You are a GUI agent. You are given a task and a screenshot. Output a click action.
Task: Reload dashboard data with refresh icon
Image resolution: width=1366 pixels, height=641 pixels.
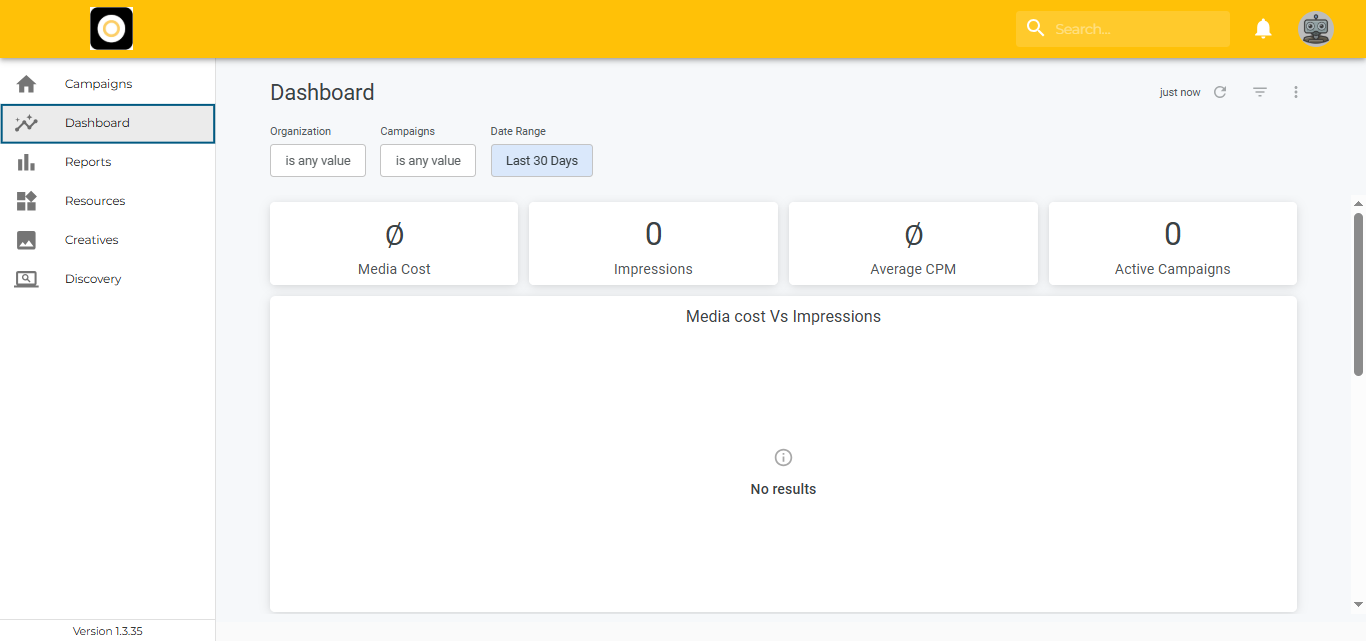(x=1220, y=92)
